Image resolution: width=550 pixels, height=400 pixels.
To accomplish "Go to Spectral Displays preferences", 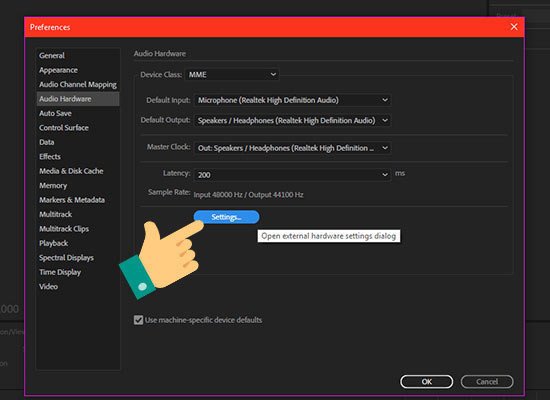I will tap(66, 258).
